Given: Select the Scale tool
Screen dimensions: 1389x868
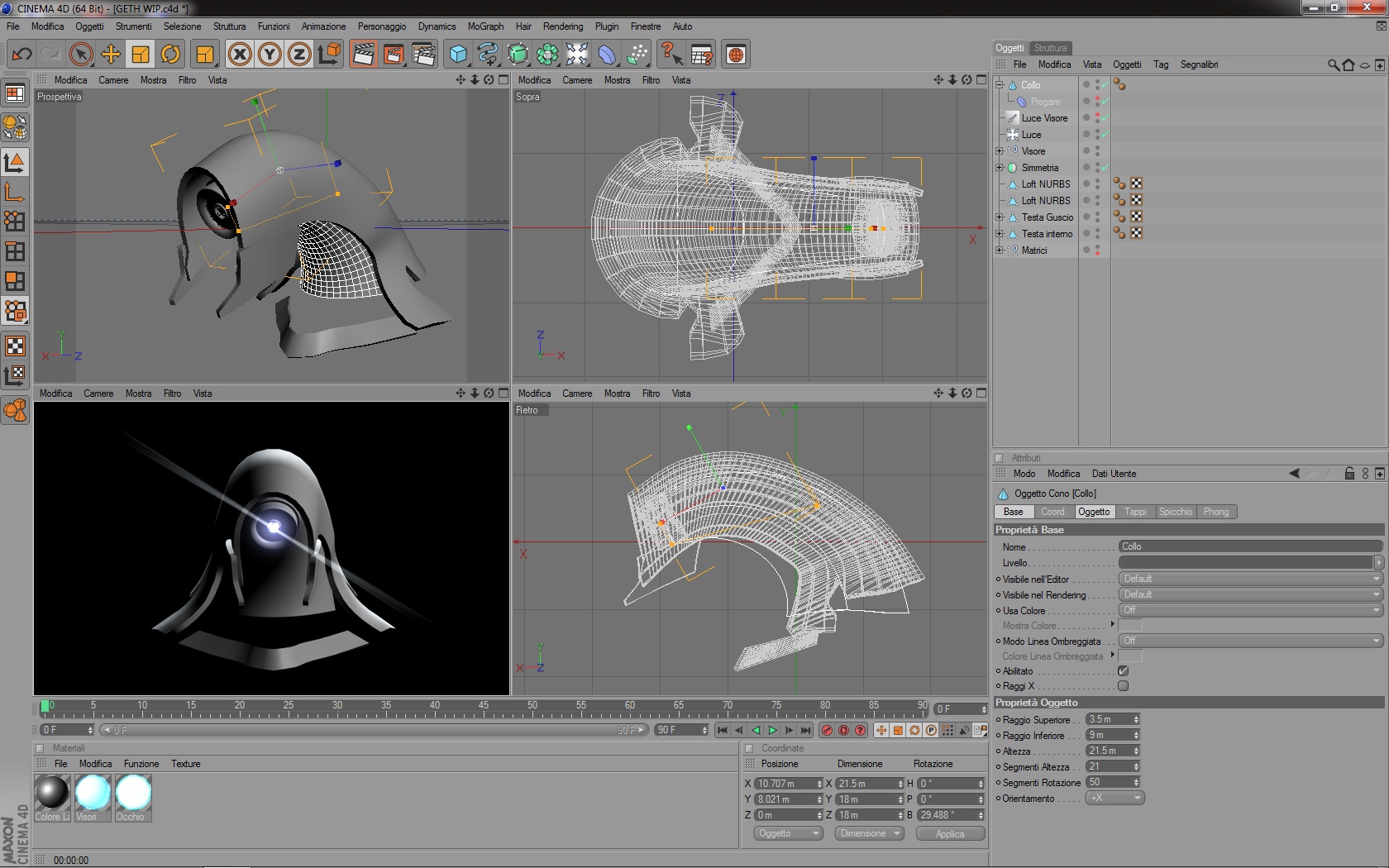Looking at the screenshot, I should pyautogui.click(x=141, y=55).
